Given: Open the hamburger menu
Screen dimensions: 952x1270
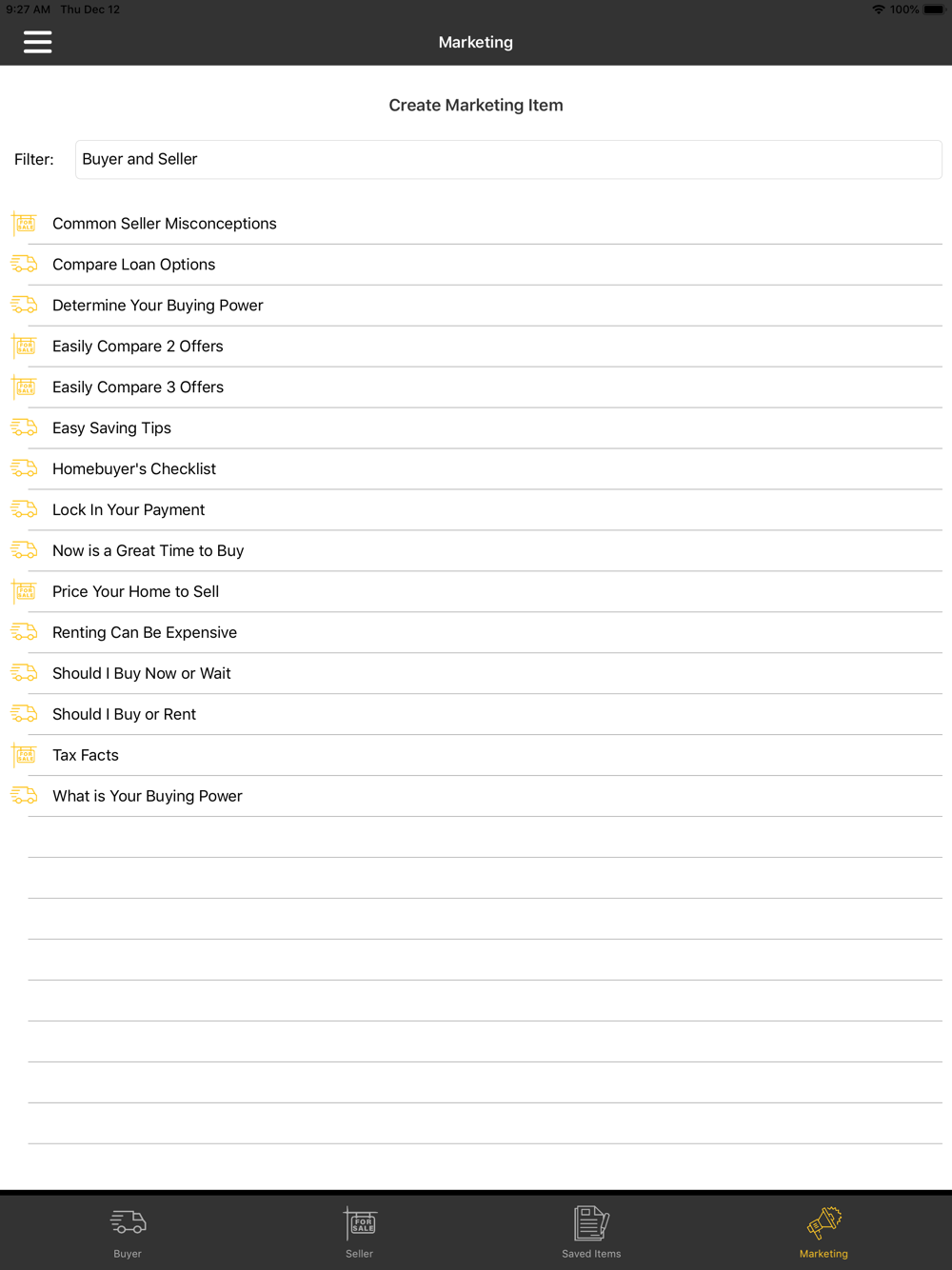Looking at the screenshot, I should 38,42.
